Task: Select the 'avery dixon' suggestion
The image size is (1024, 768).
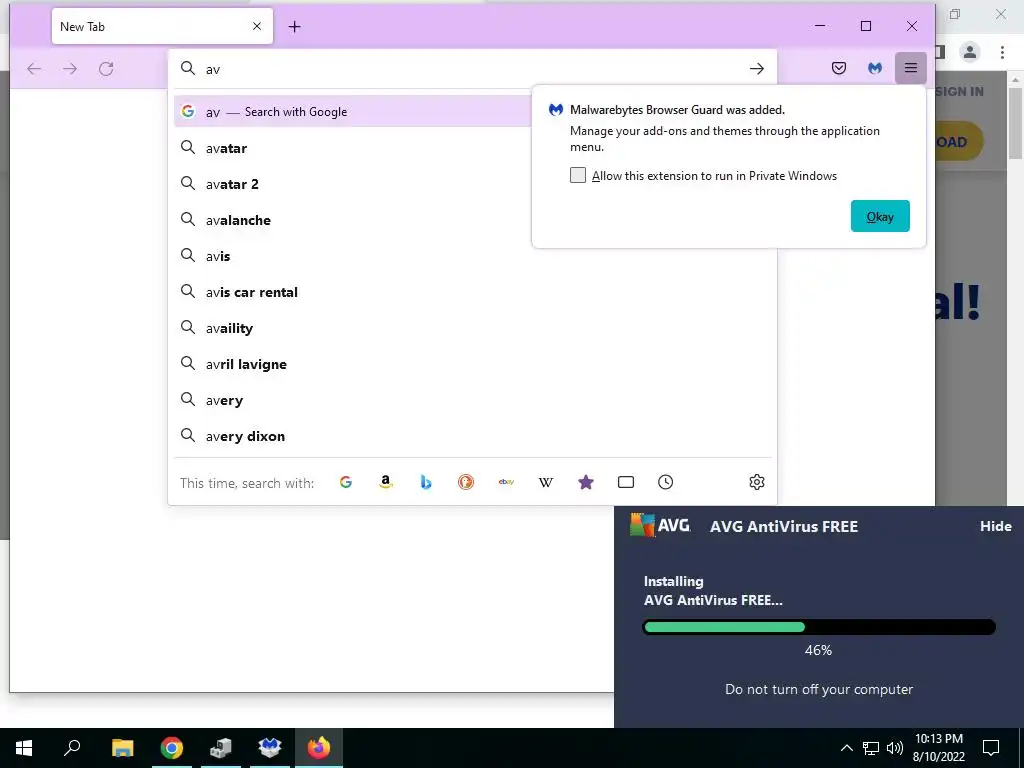Action: pos(473,436)
